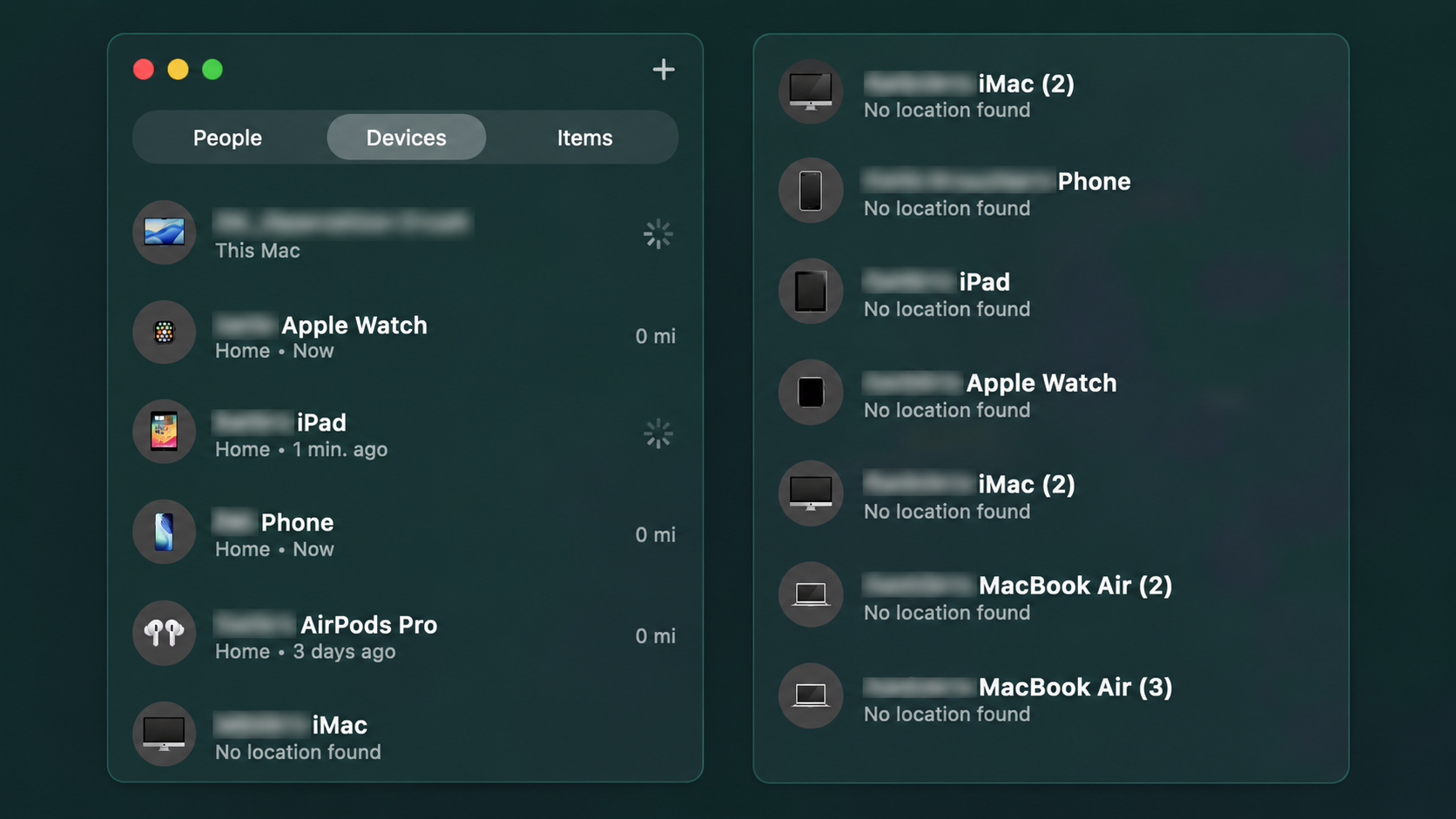This screenshot has height=819, width=1456.
Task: Click the iPad icon with no location found
Action: (811, 292)
